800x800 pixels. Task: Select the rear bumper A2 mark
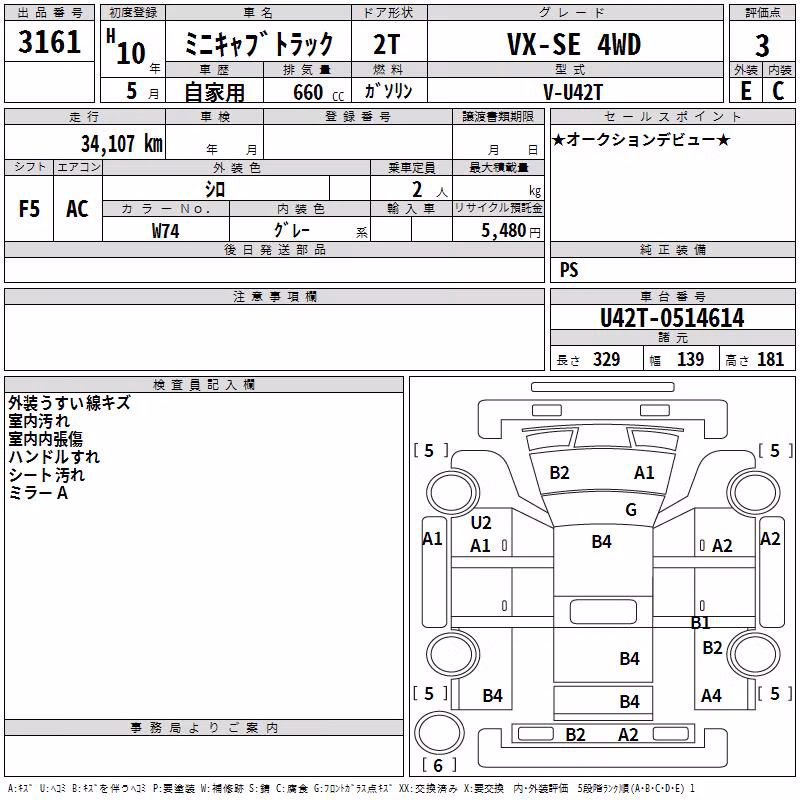pos(628,735)
